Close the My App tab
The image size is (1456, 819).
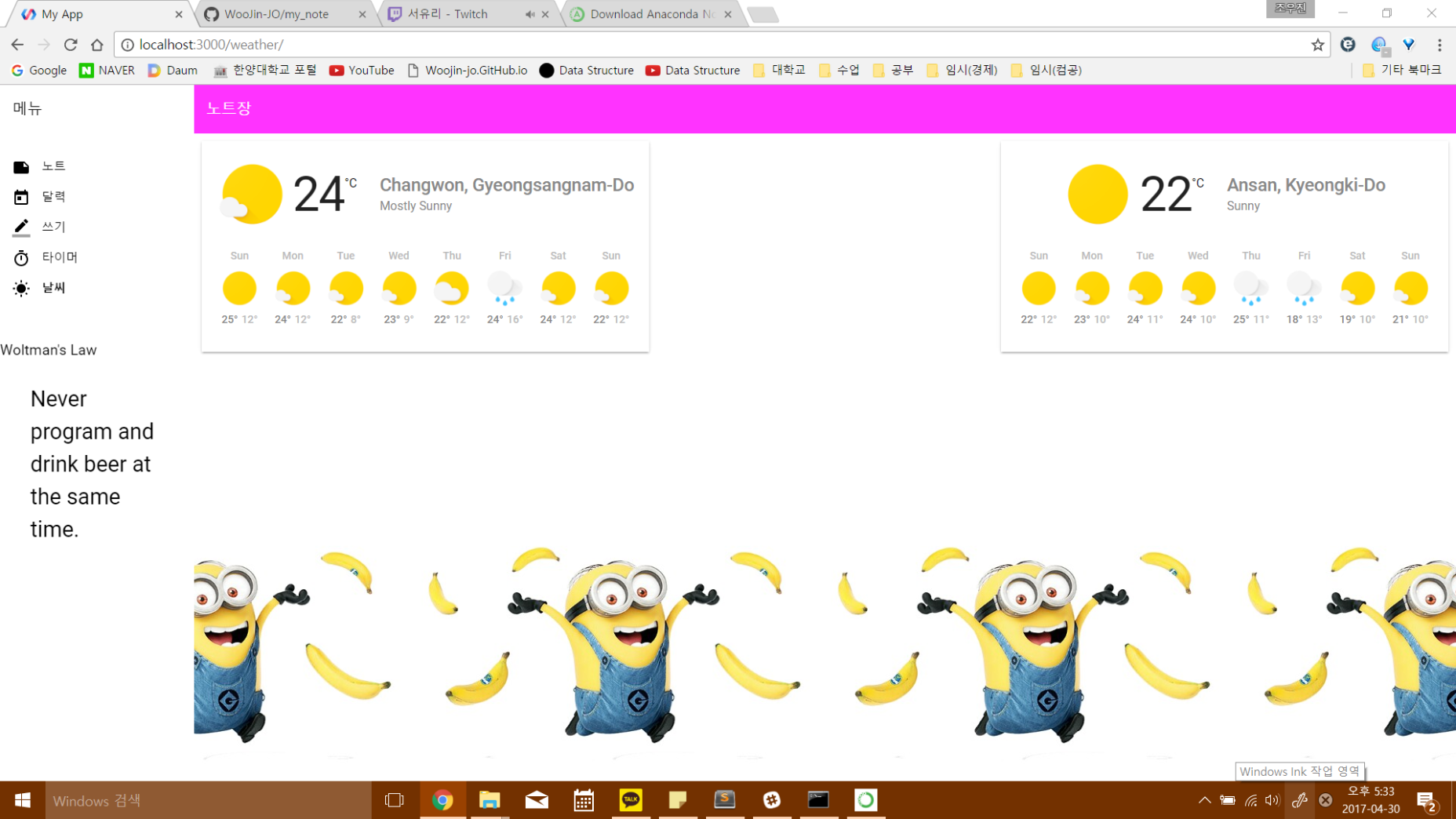(179, 14)
